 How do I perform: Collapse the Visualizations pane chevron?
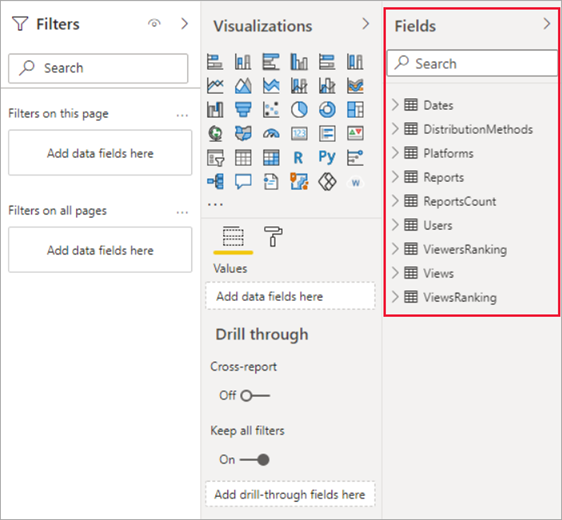click(365, 24)
